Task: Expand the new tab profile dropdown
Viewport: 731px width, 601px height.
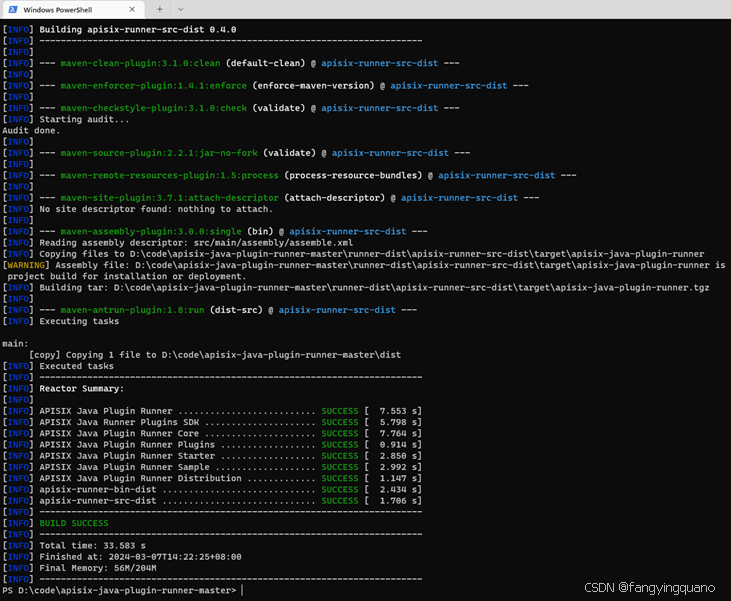Action: point(181,9)
